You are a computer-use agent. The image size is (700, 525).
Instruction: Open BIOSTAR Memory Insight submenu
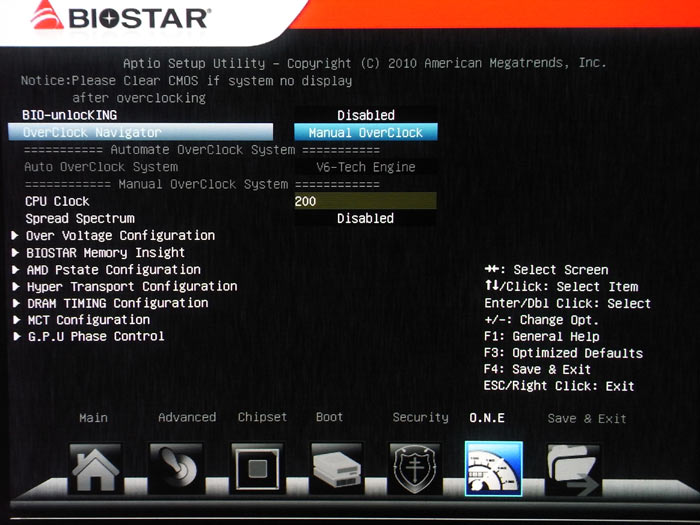coord(105,253)
